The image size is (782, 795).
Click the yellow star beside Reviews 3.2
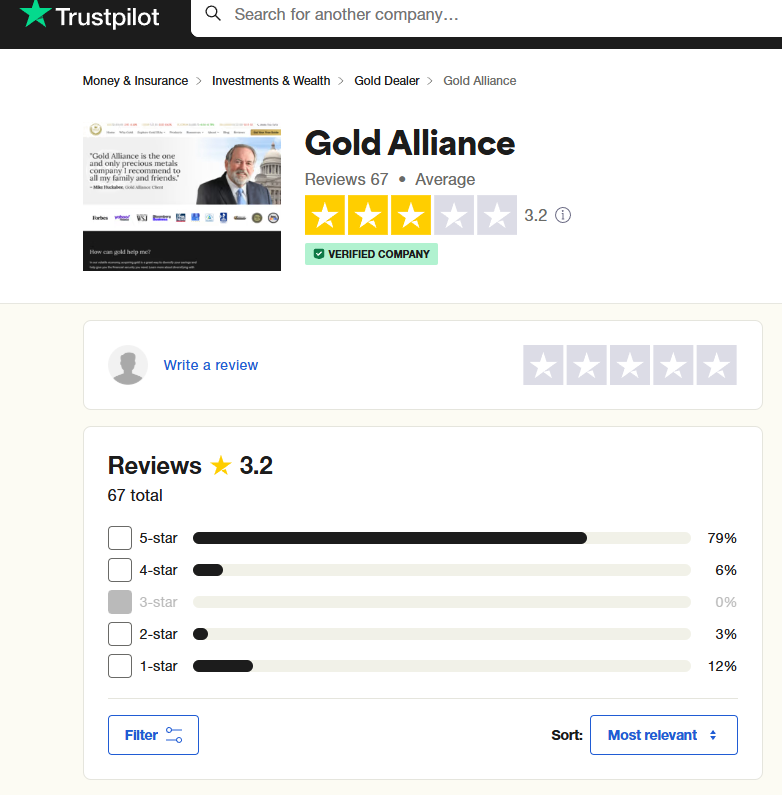[x=221, y=465]
